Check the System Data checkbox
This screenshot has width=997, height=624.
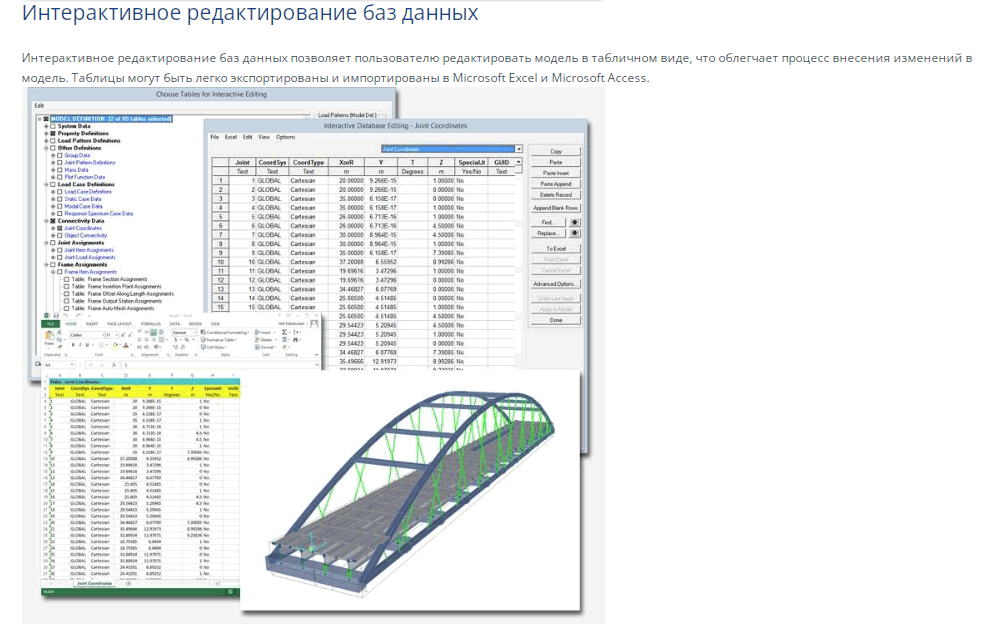tap(53, 126)
